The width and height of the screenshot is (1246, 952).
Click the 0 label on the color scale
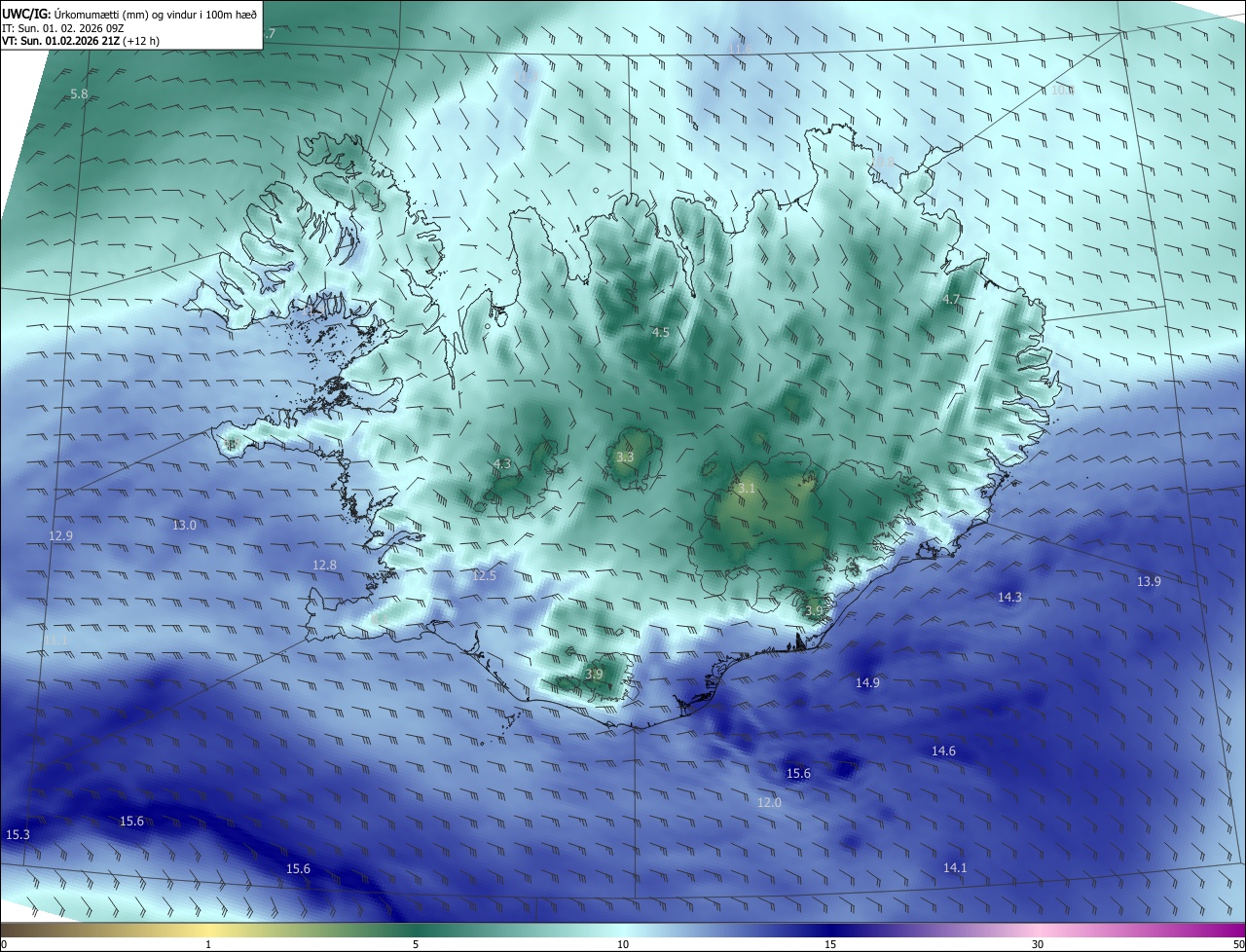click(x=4, y=944)
